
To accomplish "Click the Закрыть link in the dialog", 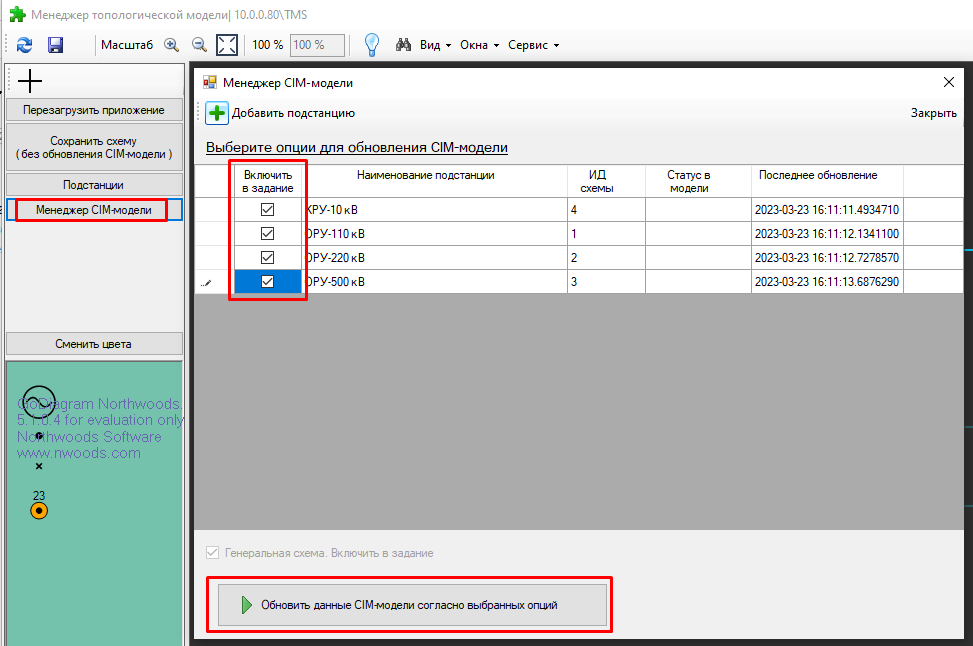I will coord(933,113).
